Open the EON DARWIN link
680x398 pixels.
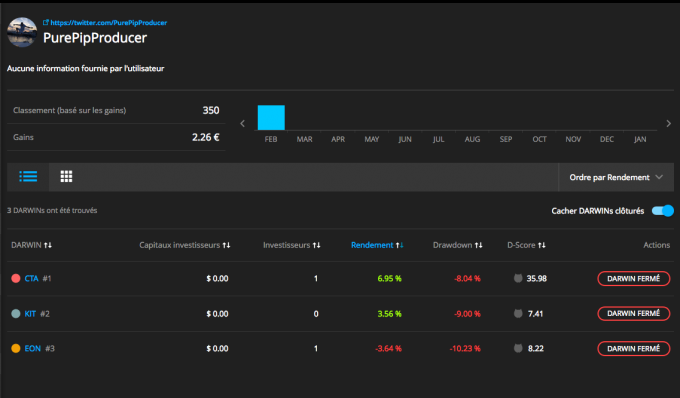pyautogui.click(x=33, y=348)
